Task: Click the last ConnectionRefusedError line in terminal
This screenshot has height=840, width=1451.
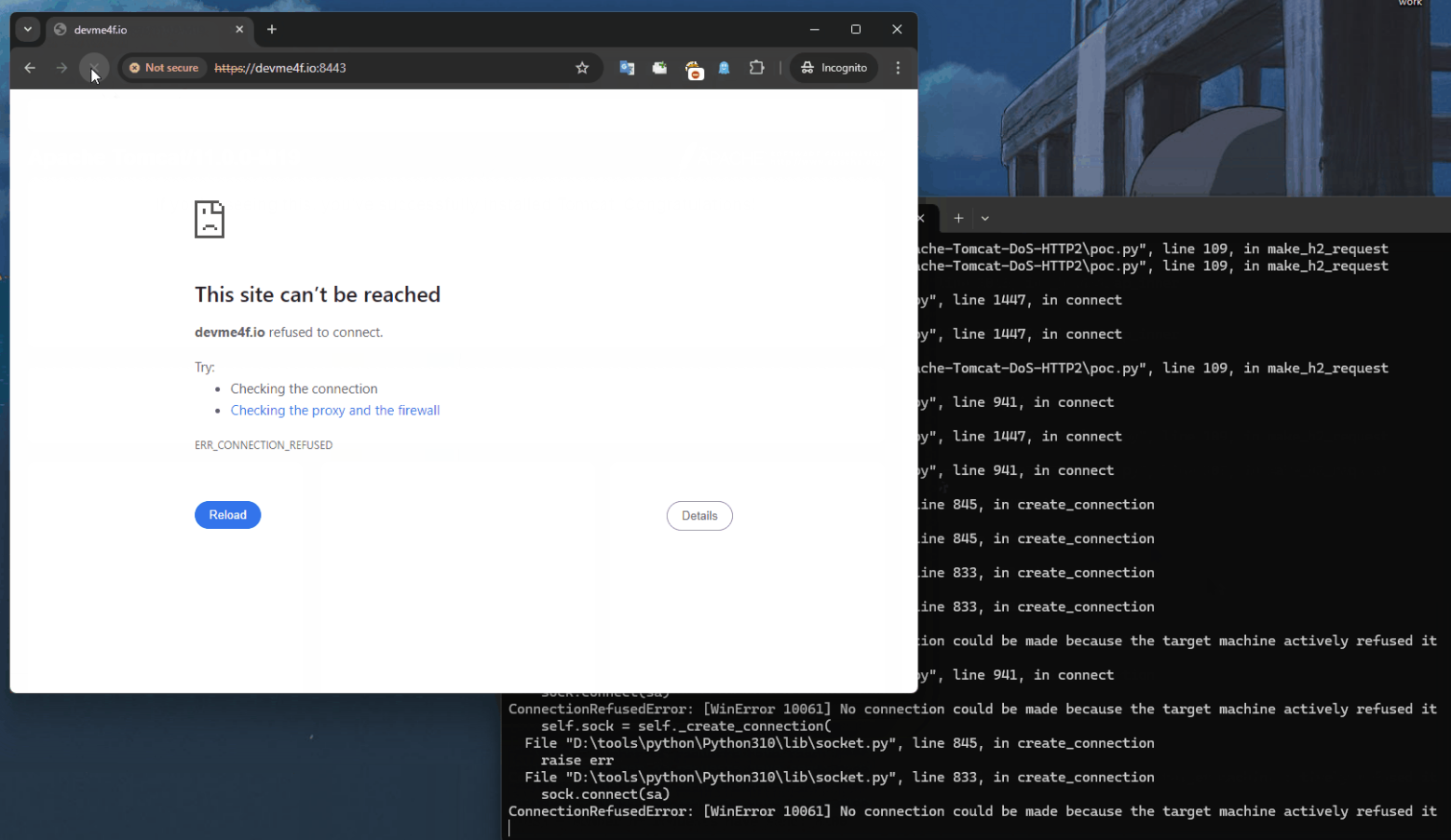Action: pyautogui.click(x=972, y=811)
